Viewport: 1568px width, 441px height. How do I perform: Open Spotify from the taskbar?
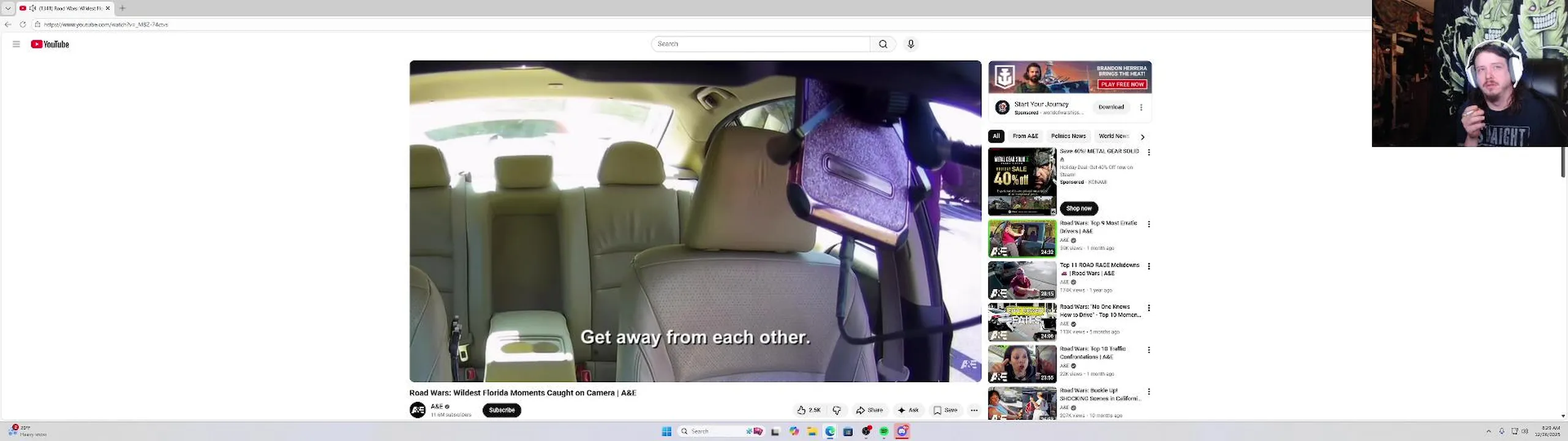pos(884,431)
